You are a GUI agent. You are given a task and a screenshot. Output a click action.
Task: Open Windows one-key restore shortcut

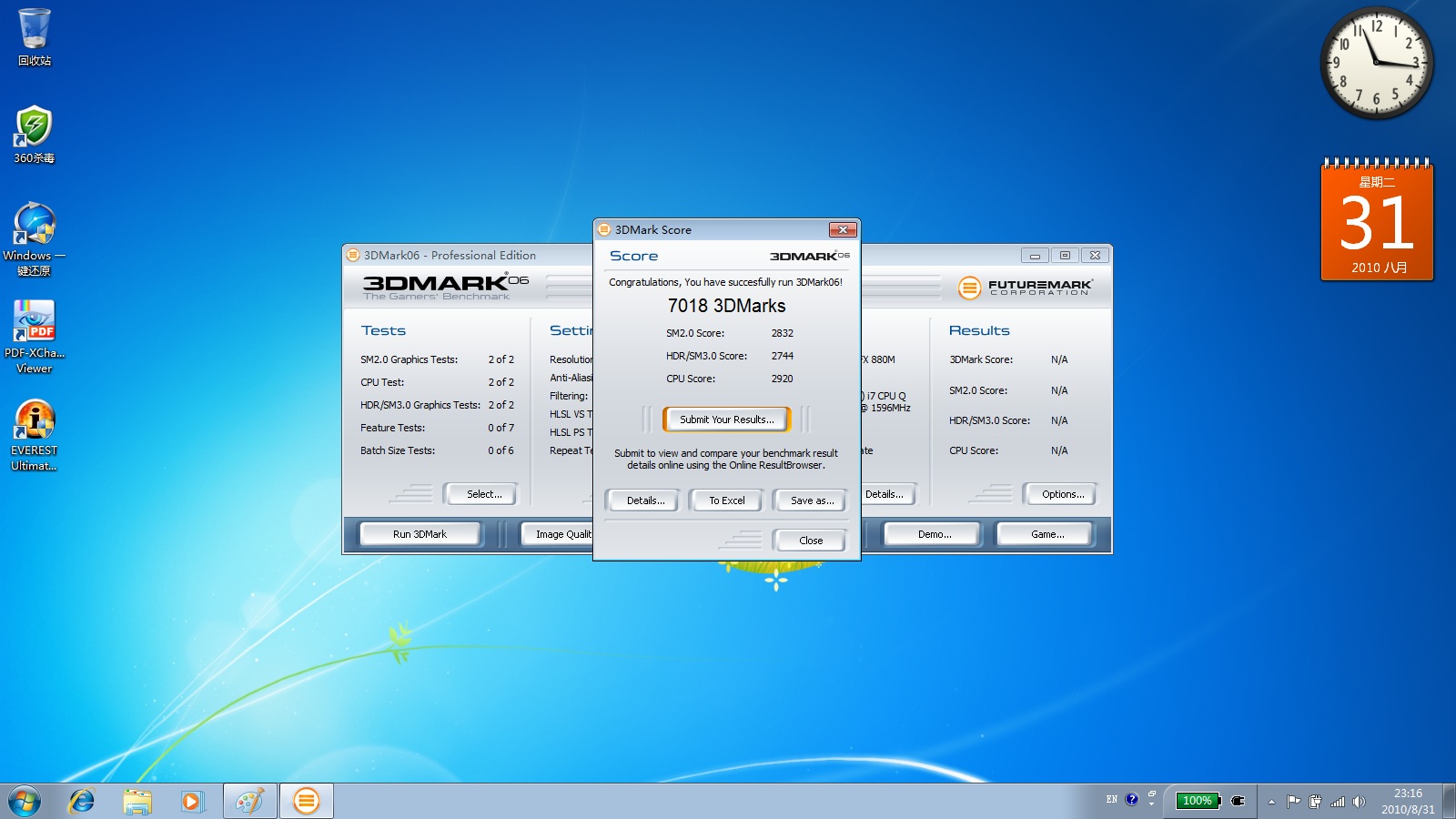coord(35,238)
